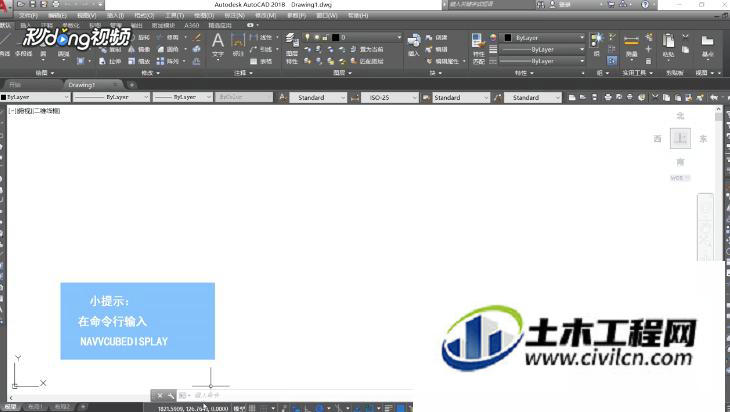Screen dimensions: 730x412
Task: Click the Save icon in quick access toolbar
Action: [x=33, y=4]
